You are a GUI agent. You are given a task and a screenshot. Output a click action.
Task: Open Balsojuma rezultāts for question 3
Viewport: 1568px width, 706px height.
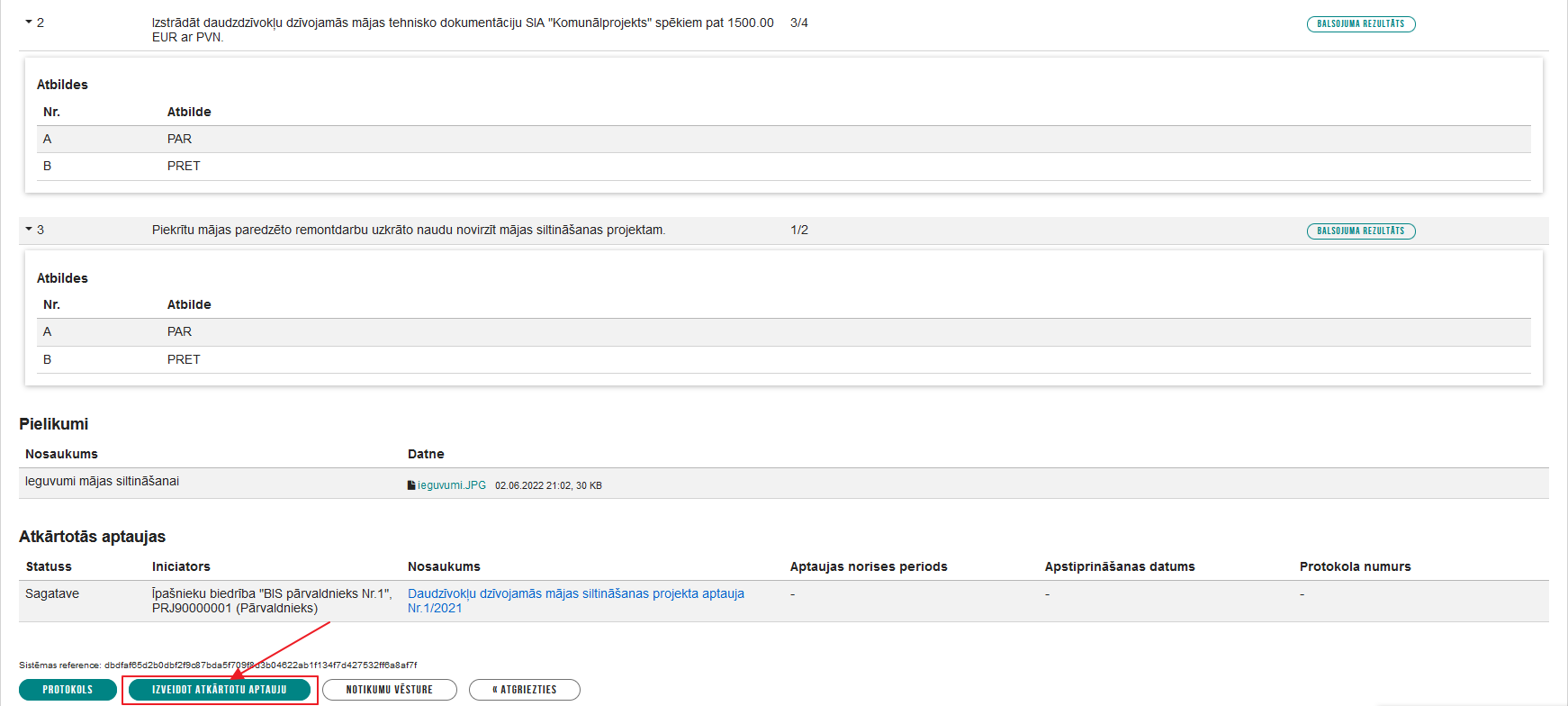pos(1360,231)
